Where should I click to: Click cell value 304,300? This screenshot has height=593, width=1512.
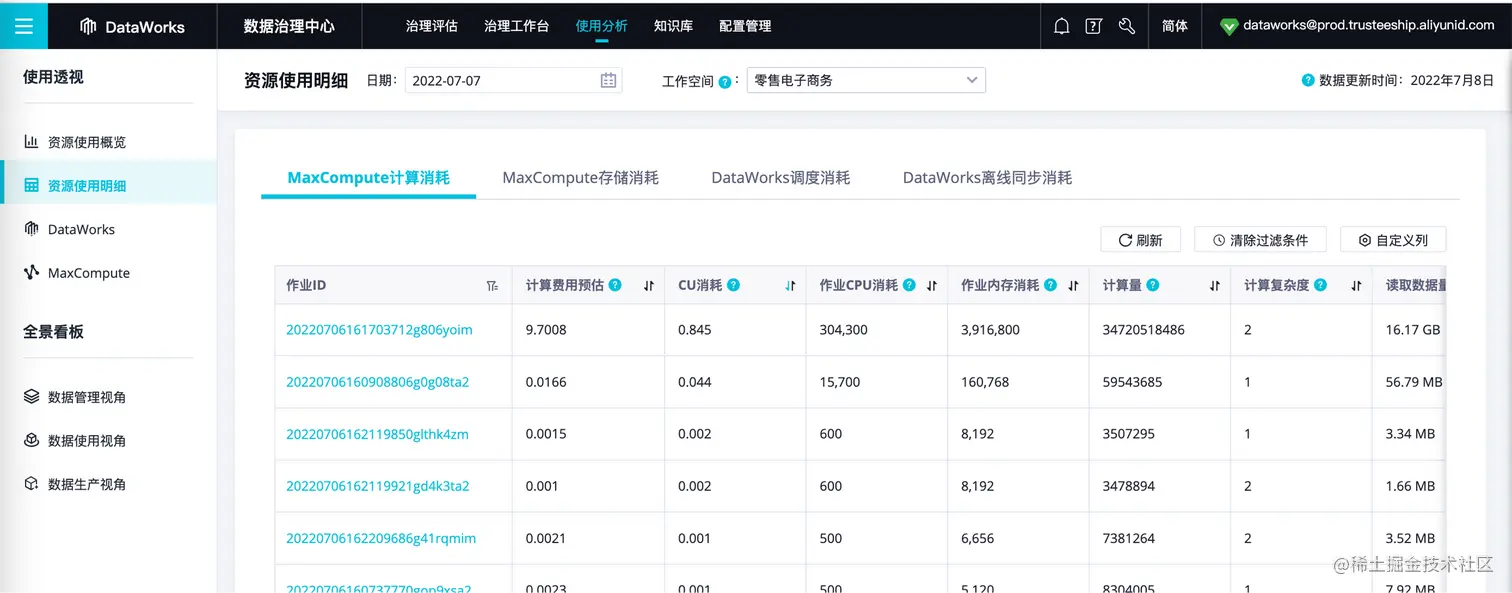tap(844, 330)
